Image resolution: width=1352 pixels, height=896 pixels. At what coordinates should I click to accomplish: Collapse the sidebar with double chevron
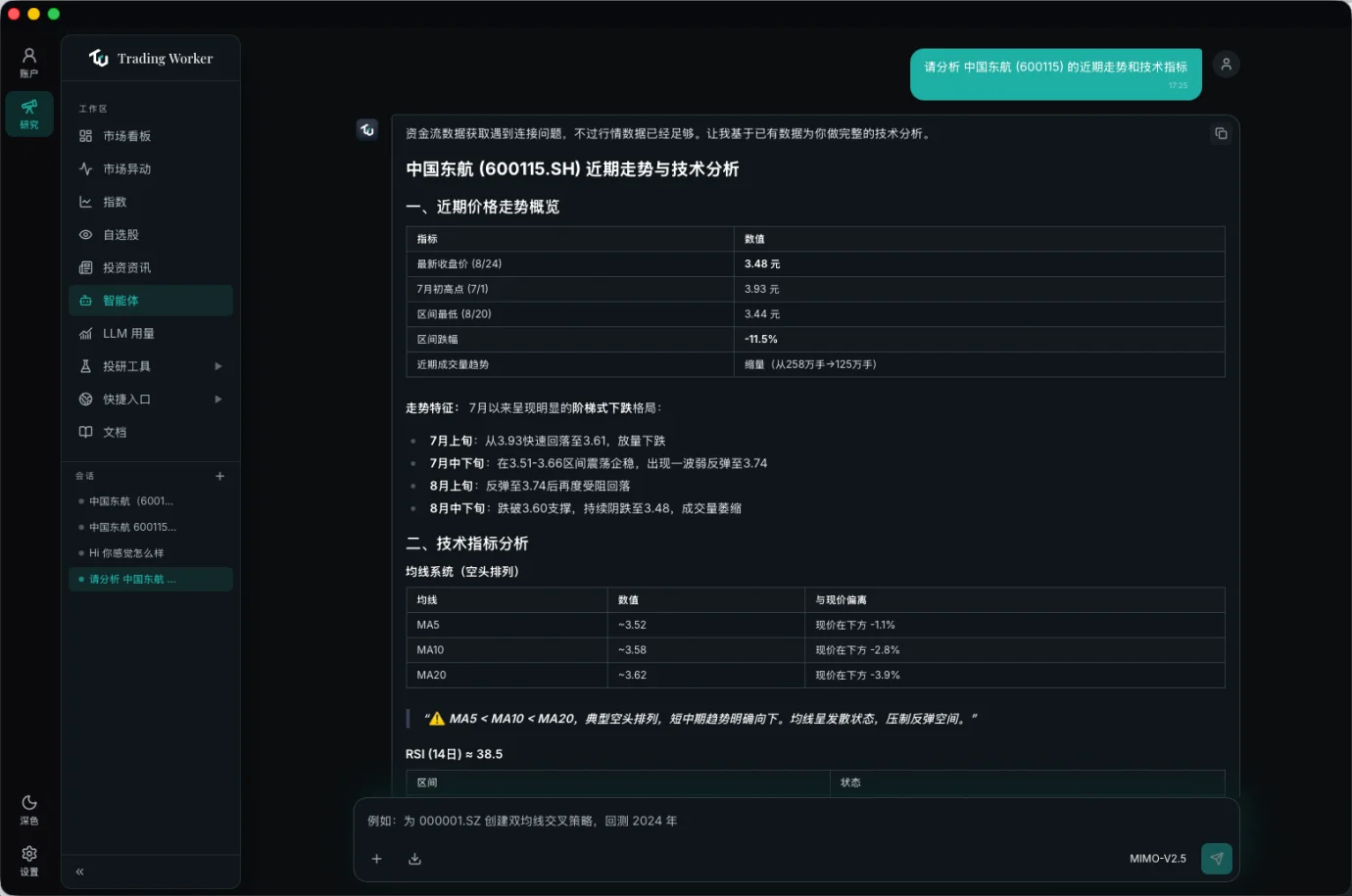coord(79,872)
